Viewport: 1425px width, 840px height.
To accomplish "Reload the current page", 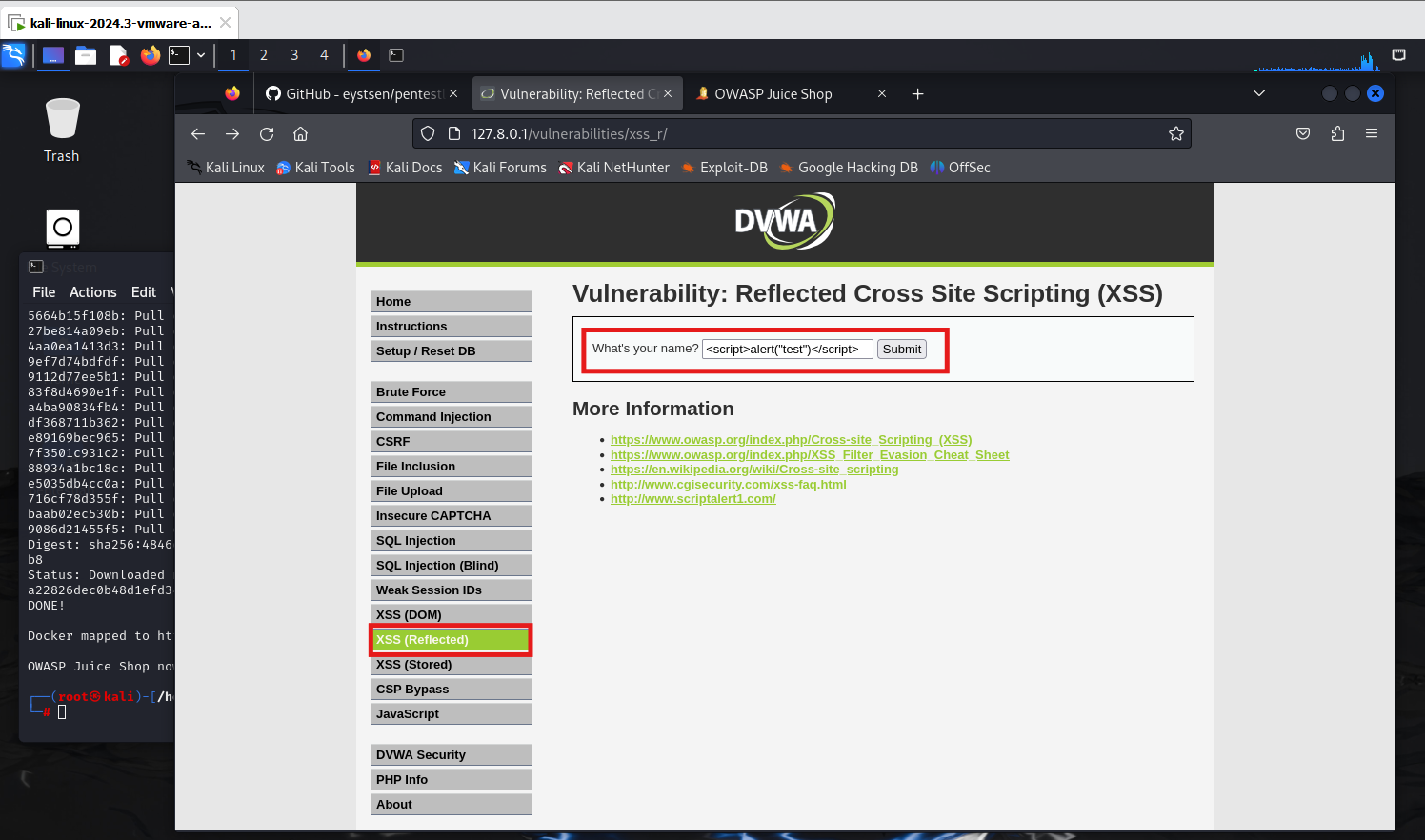I will click(x=267, y=133).
